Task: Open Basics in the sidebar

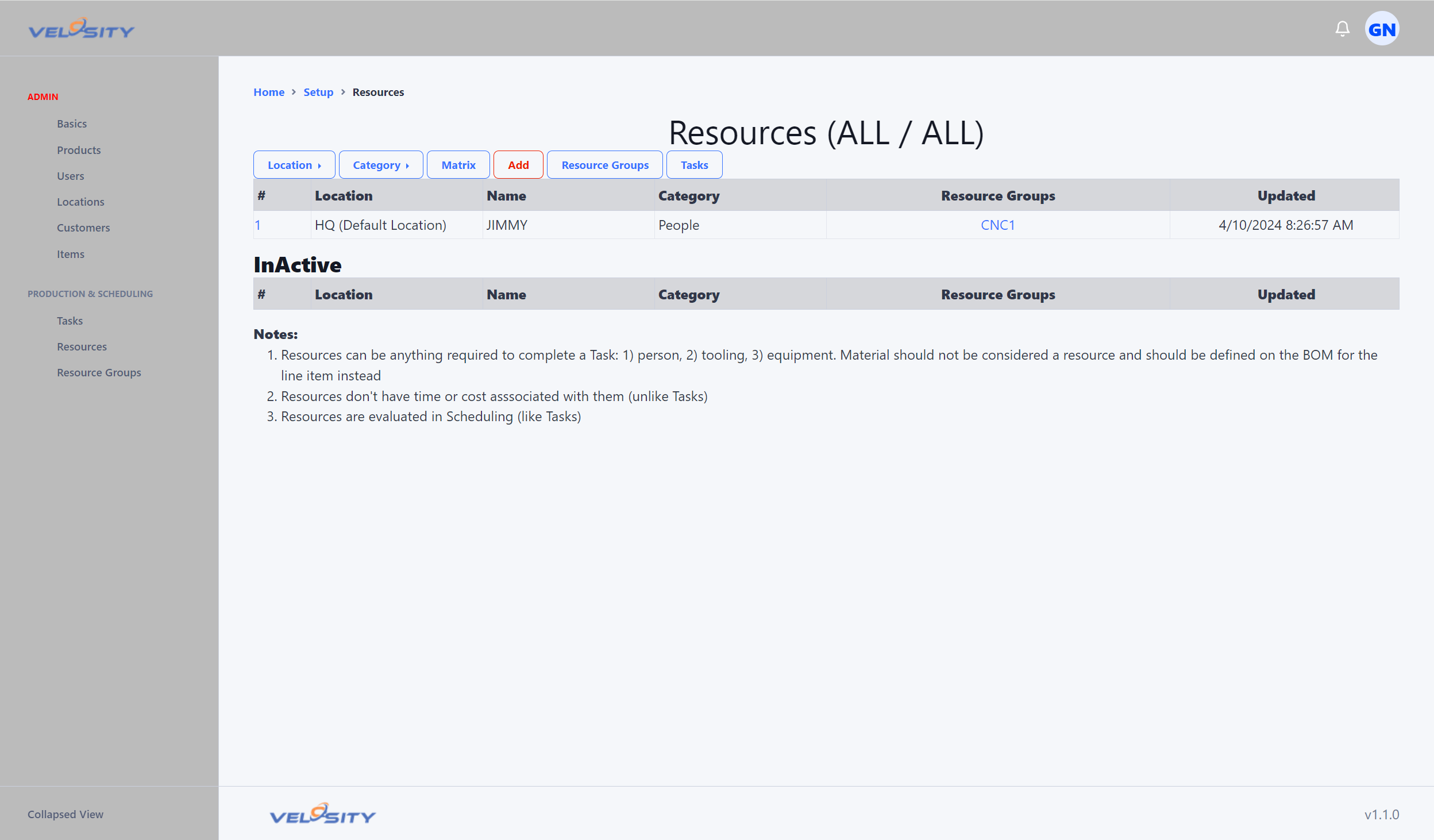Action: [72, 124]
